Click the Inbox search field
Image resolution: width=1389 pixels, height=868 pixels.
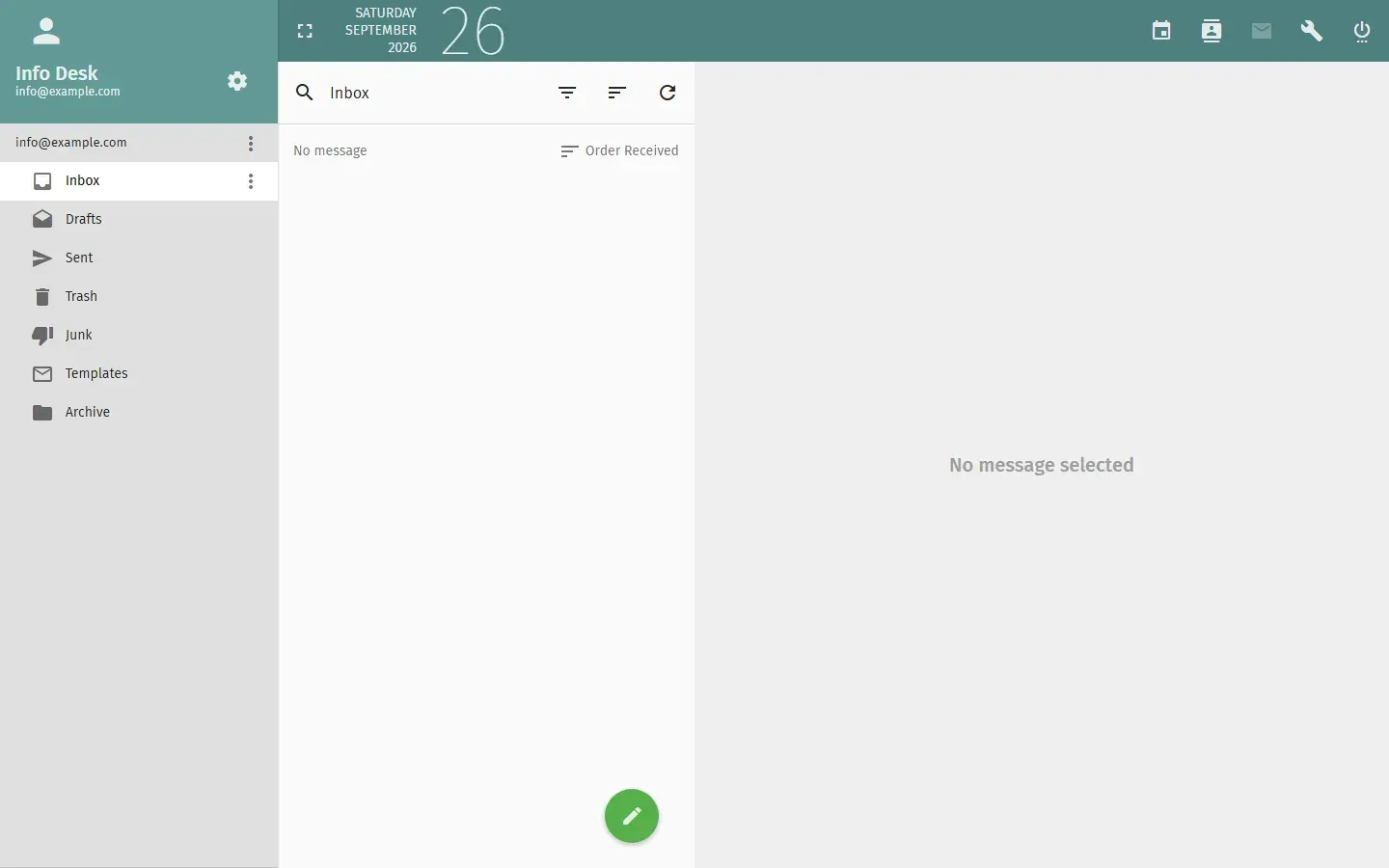[x=434, y=93]
